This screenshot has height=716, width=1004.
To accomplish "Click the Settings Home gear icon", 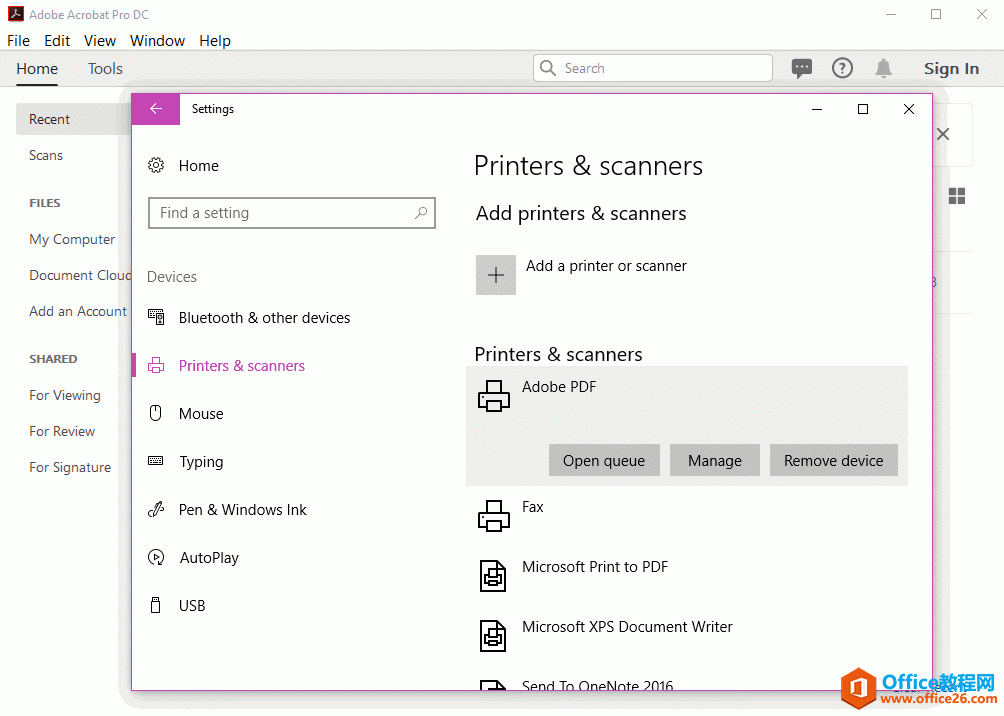I will (157, 165).
